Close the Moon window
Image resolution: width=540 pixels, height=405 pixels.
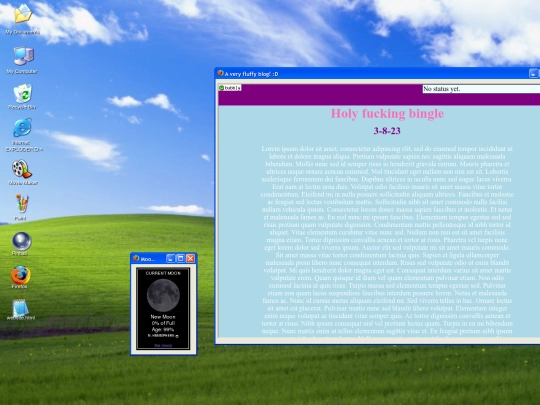(x=190, y=258)
